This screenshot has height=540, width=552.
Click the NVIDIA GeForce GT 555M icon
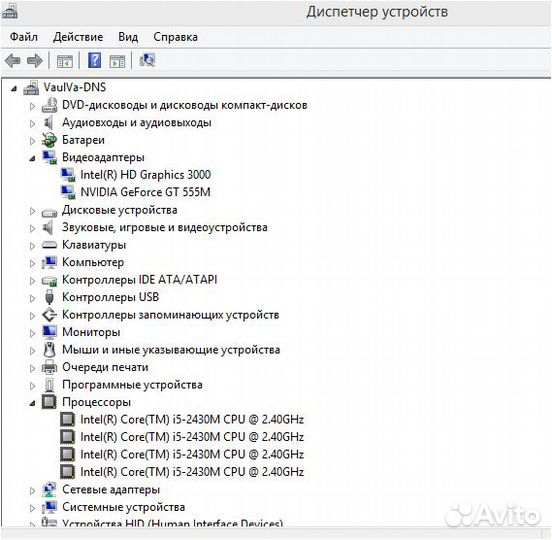[68, 192]
